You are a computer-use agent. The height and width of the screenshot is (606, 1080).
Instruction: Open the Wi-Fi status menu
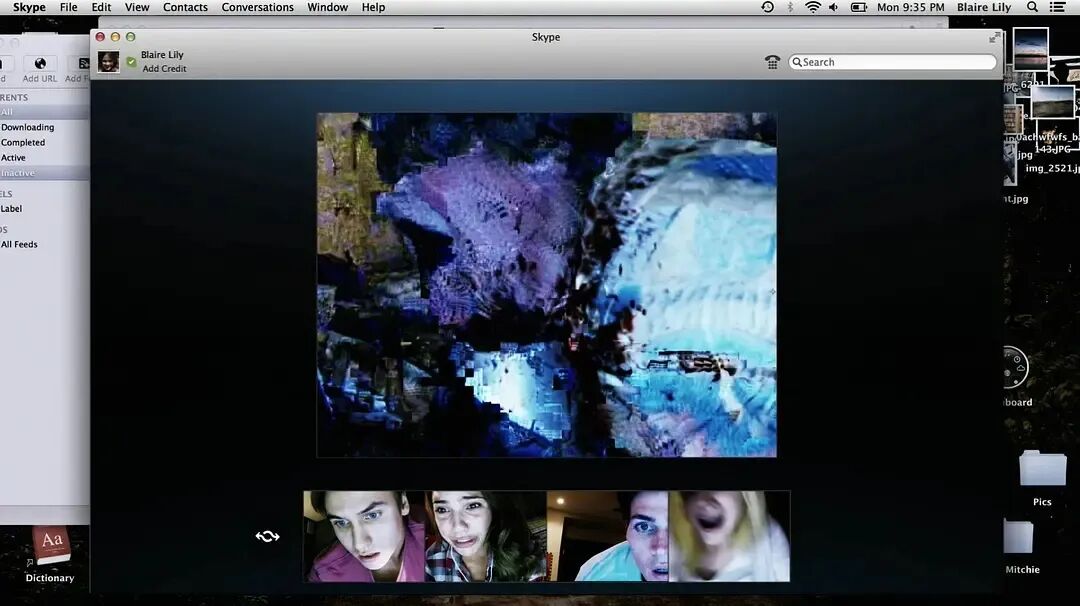pos(813,8)
